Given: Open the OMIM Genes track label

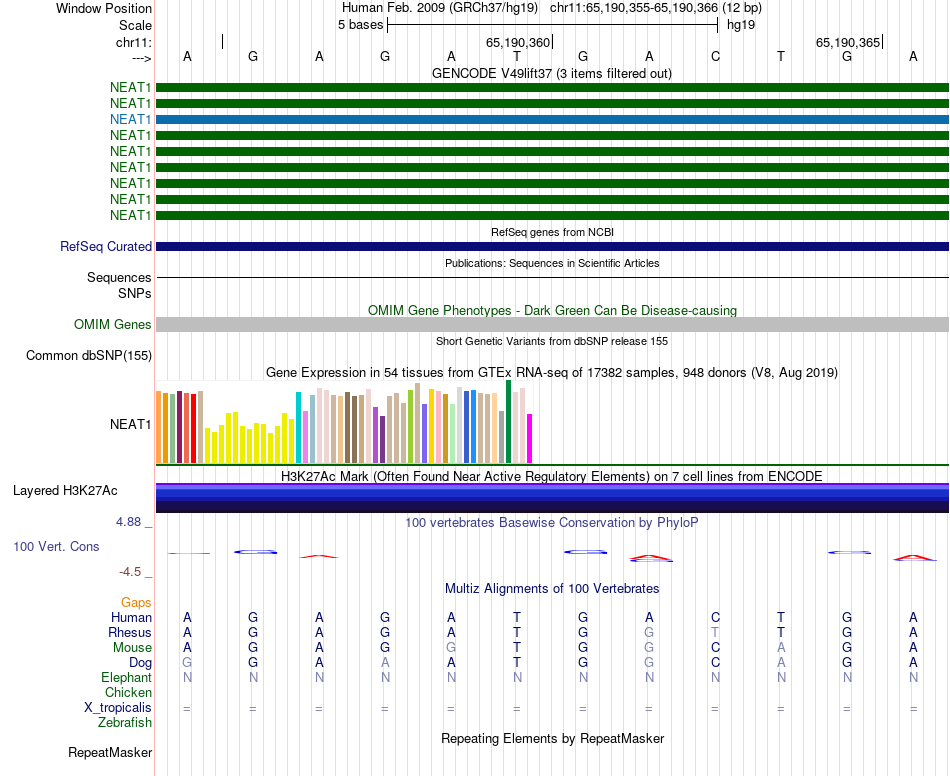Looking at the screenshot, I should (x=113, y=325).
